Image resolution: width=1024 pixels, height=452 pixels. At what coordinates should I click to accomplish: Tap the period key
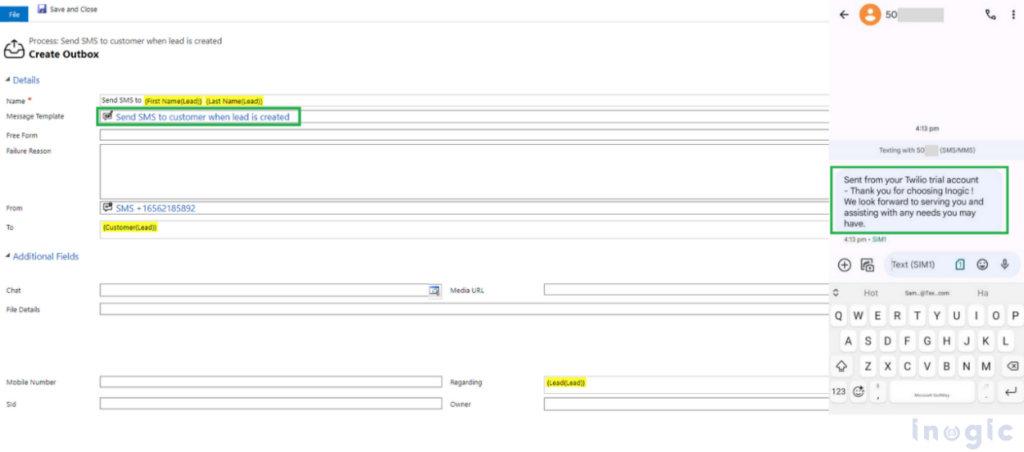(985, 392)
